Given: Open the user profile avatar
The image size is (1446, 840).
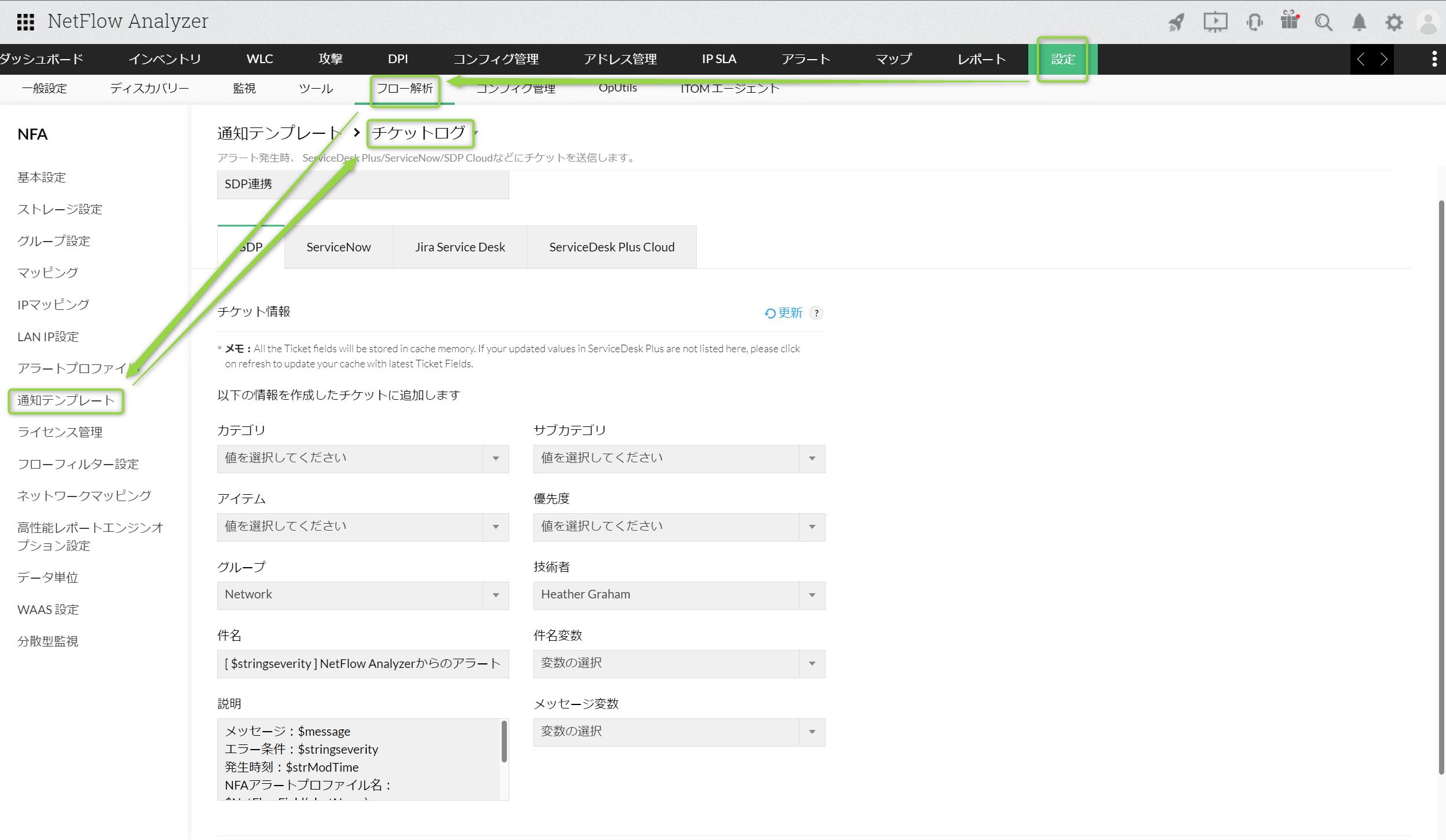Looking at the screenshot, I should tap(1427, 23).
